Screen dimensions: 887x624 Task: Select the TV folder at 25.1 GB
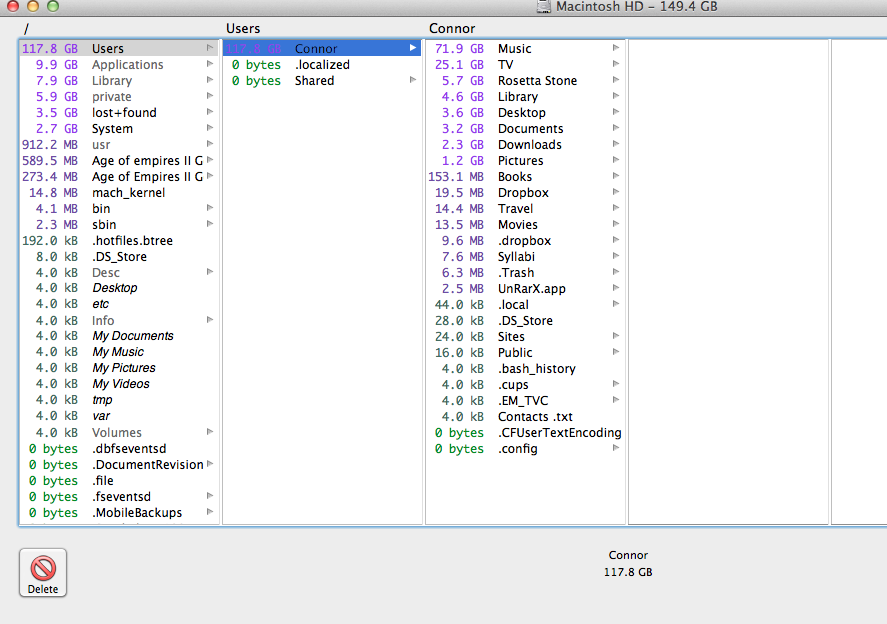tap(526, 64)
